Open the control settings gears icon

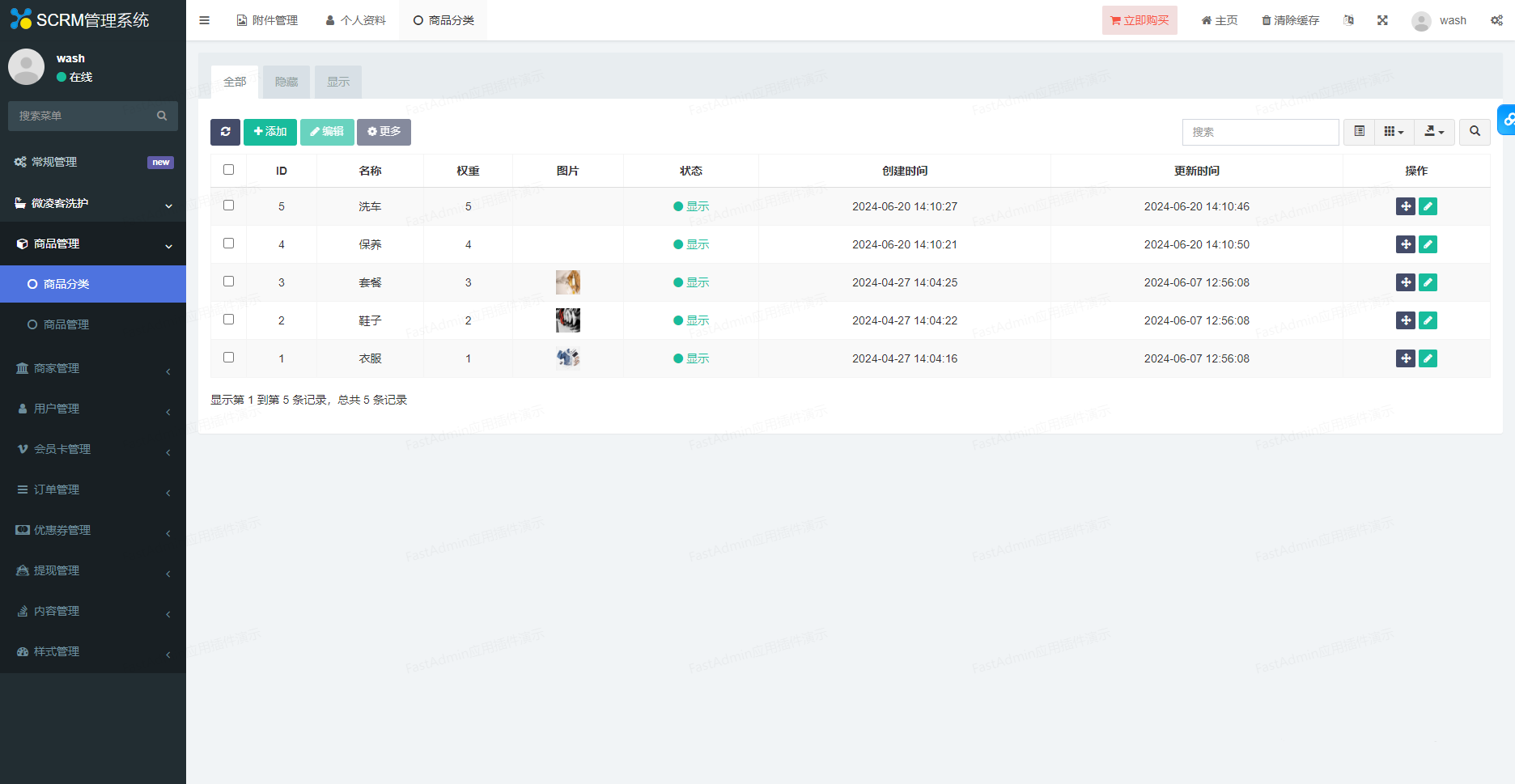1496,20
